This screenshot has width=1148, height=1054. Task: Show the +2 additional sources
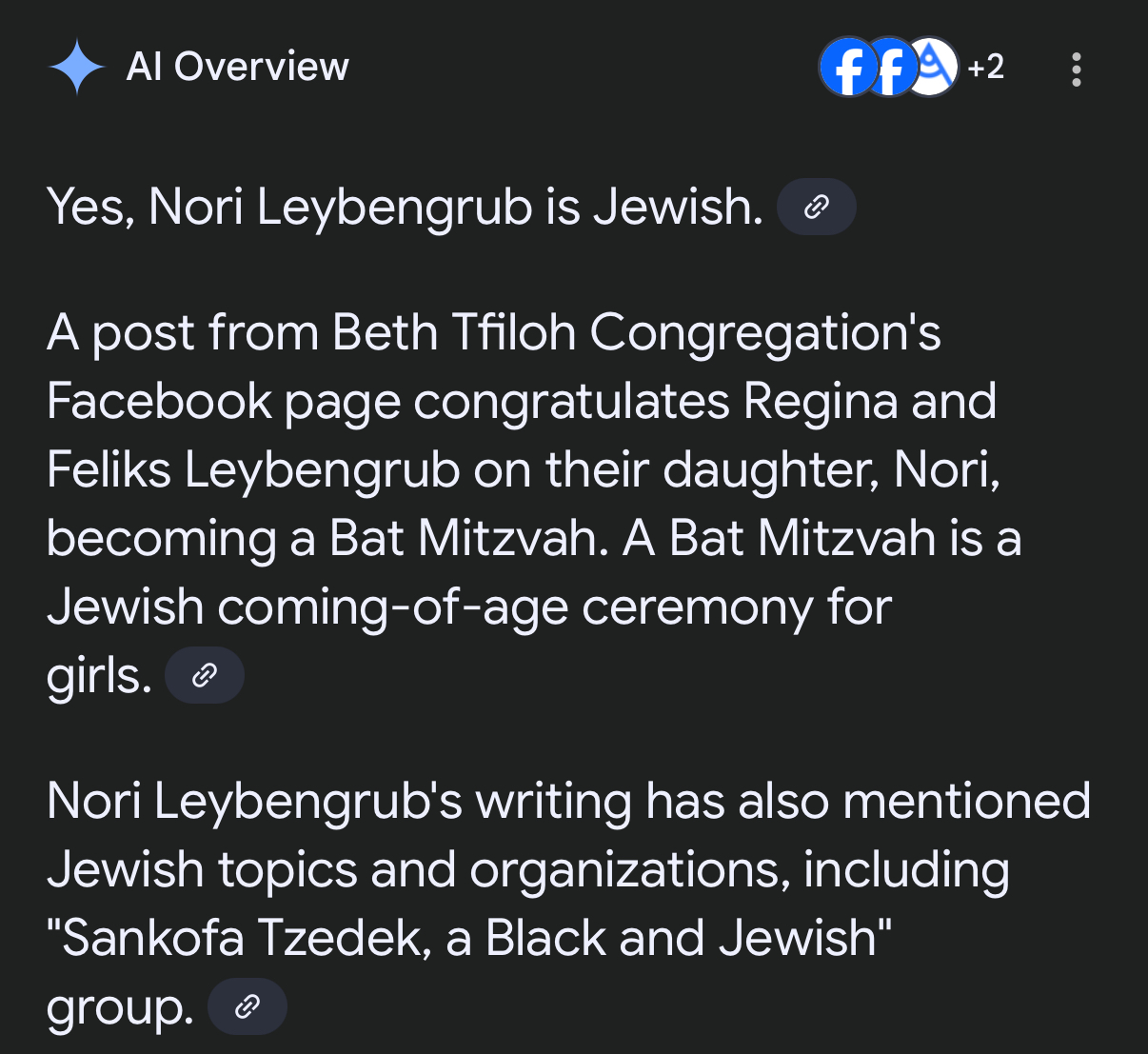click(986, 67)
